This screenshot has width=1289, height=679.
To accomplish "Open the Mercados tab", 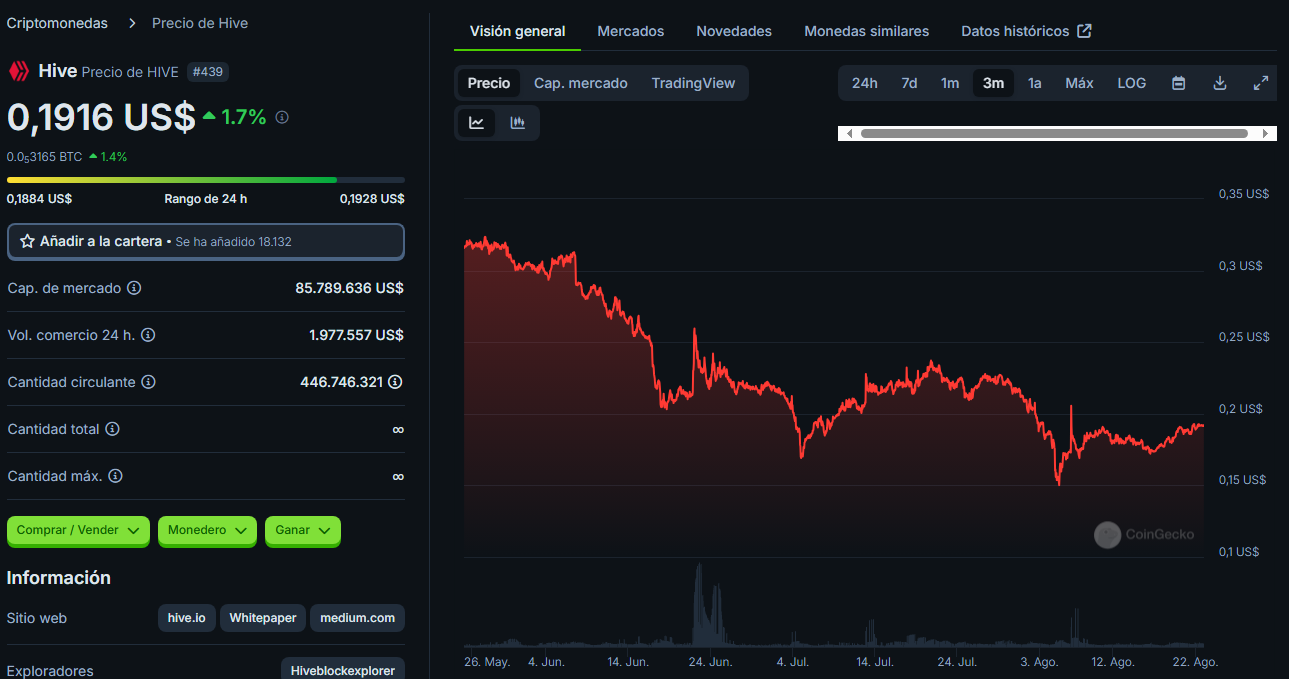I will (630, 31).
